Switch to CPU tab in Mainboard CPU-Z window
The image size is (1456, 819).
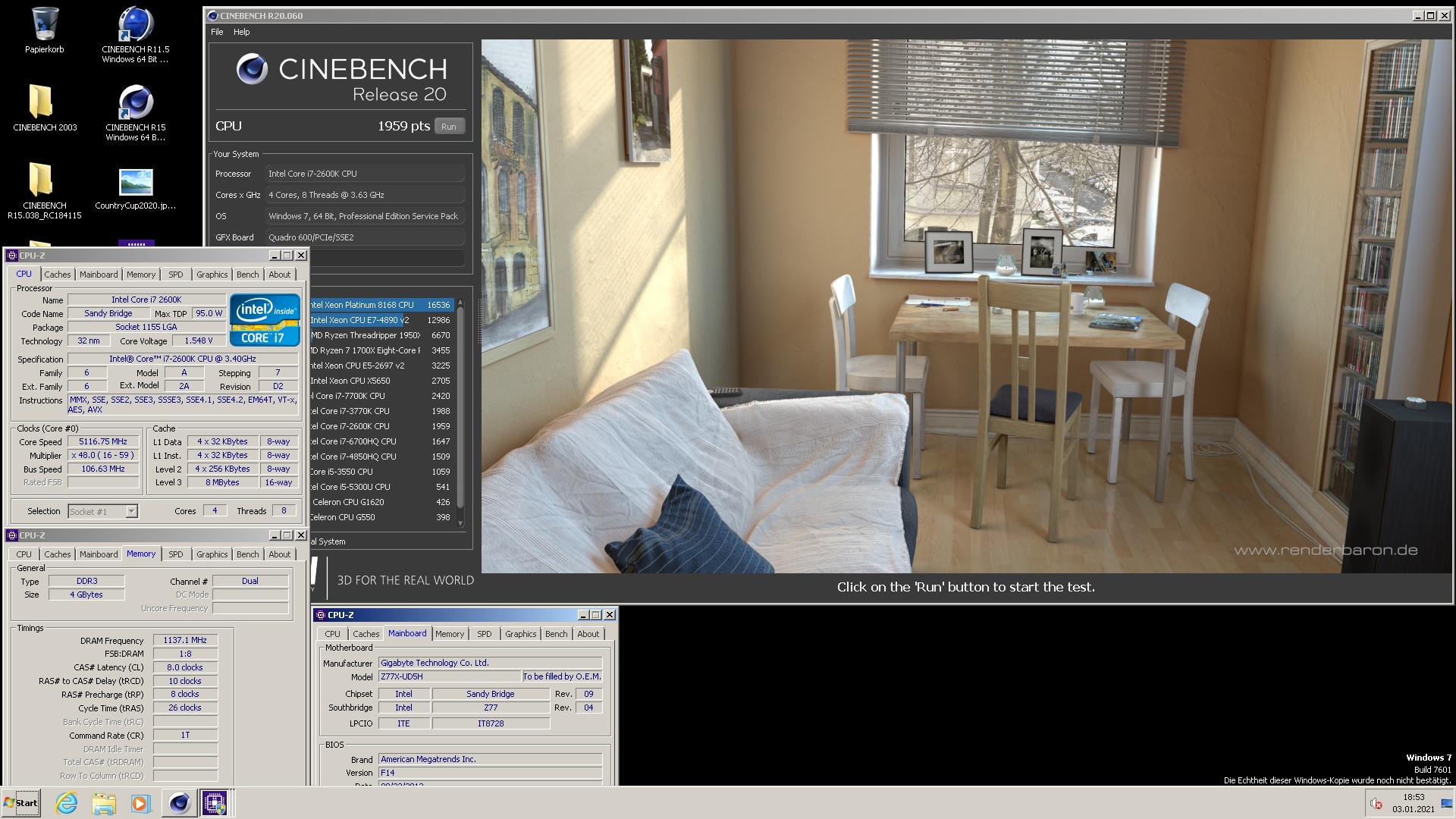coord(332,634)
